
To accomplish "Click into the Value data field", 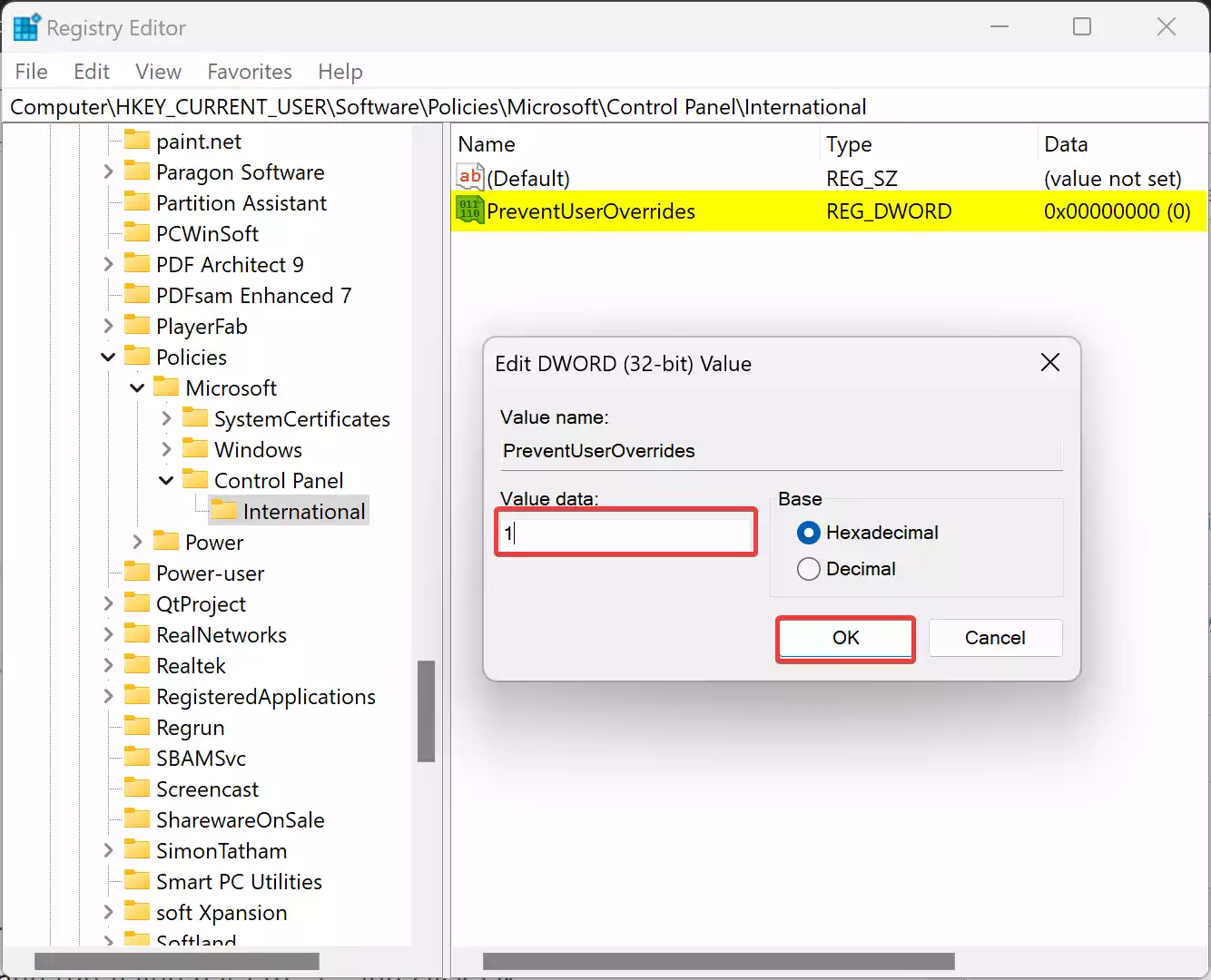I will pyautogui.click(x=626, y=533).
